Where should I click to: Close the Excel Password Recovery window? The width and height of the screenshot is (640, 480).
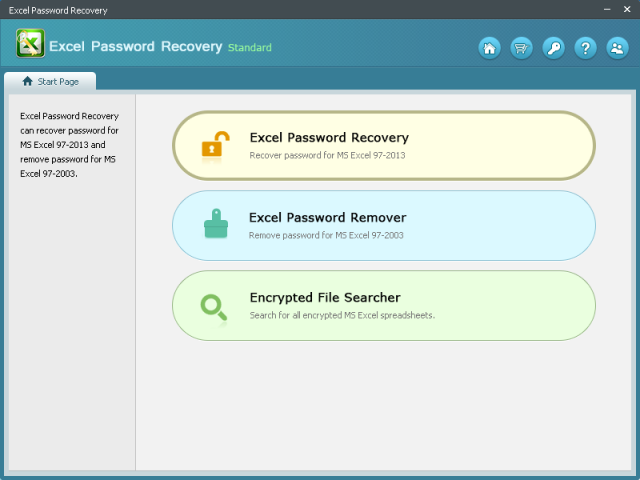[626, 10]
